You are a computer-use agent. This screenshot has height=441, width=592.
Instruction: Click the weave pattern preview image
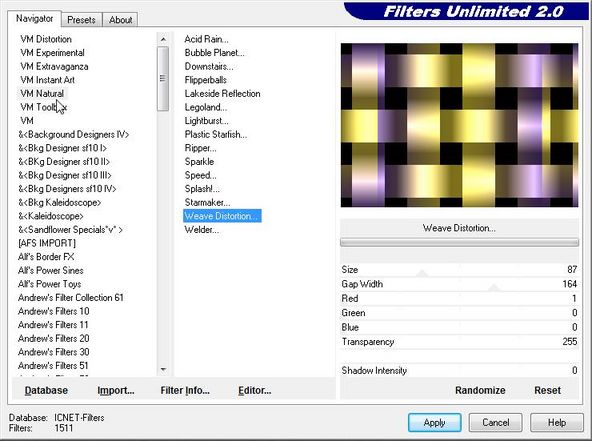[x=459, y=125]
